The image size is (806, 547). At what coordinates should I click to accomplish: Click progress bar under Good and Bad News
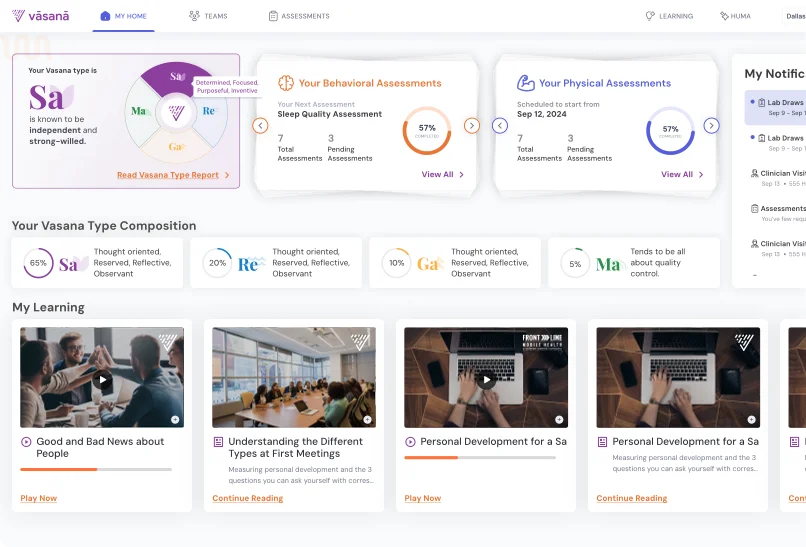click(x=96, y=469)
